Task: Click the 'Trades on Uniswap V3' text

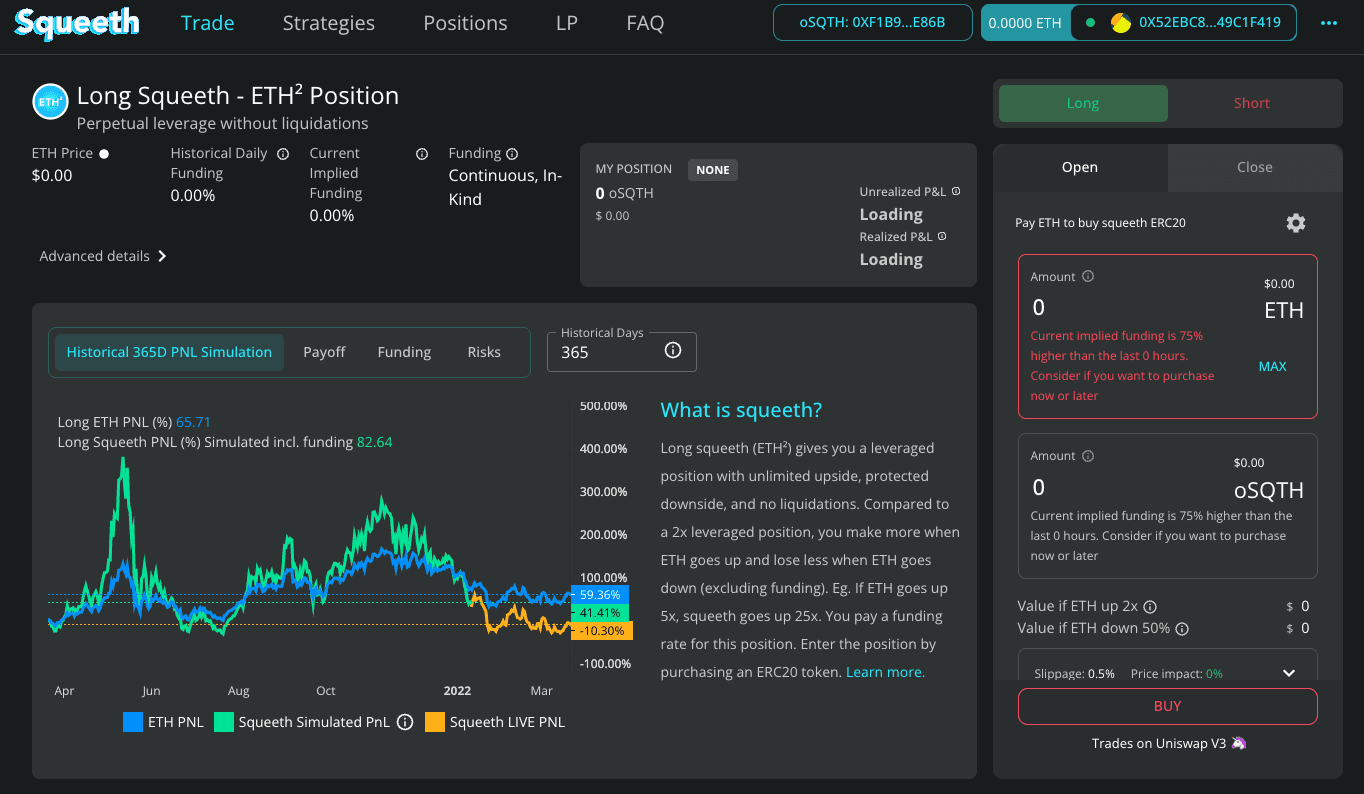Action: click(x=1160, y=743)
